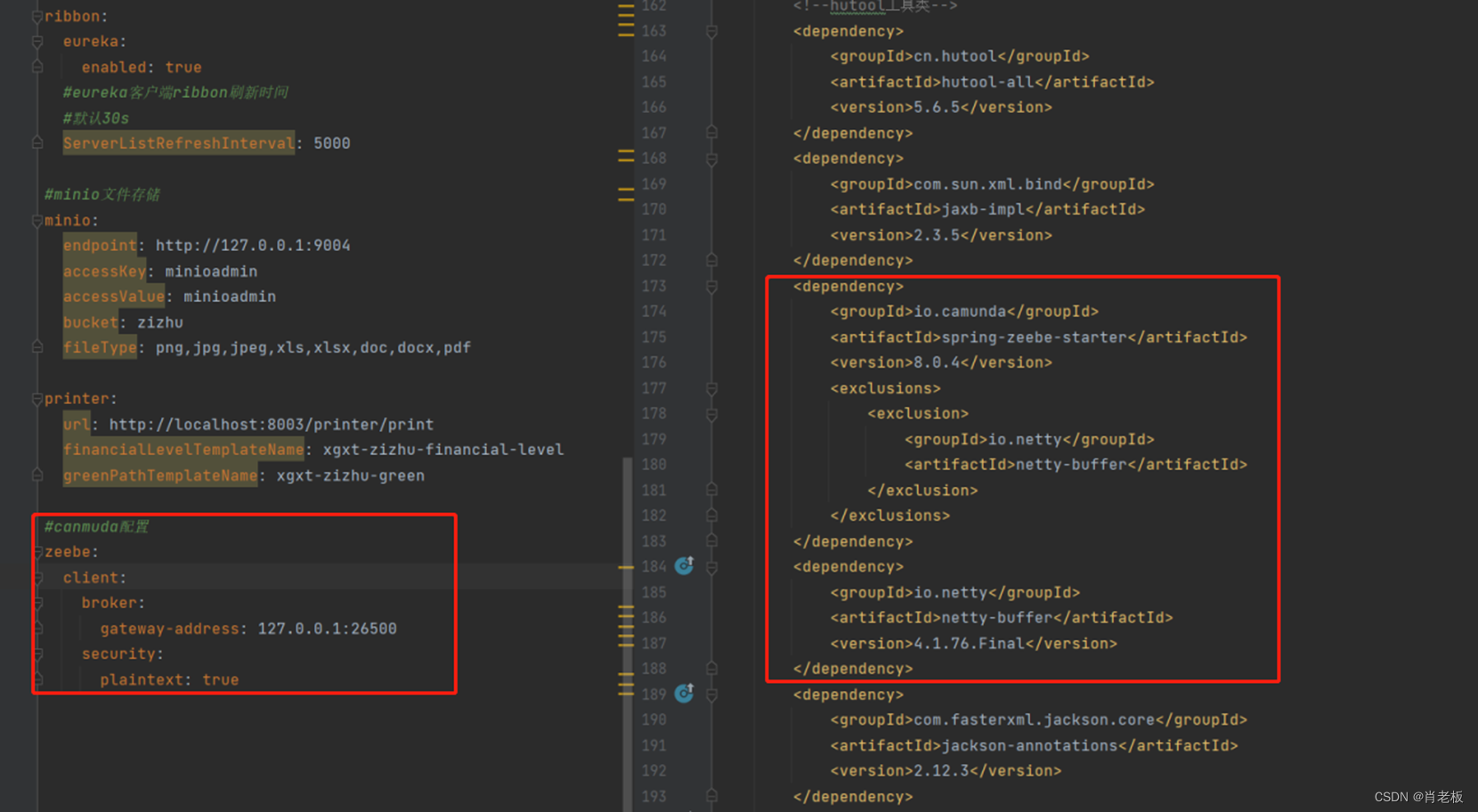Image resolution: width=1478 pixels, height=812 pixels.
Task: Click line number 173 in the gutter
Action: tap(654, 286)
